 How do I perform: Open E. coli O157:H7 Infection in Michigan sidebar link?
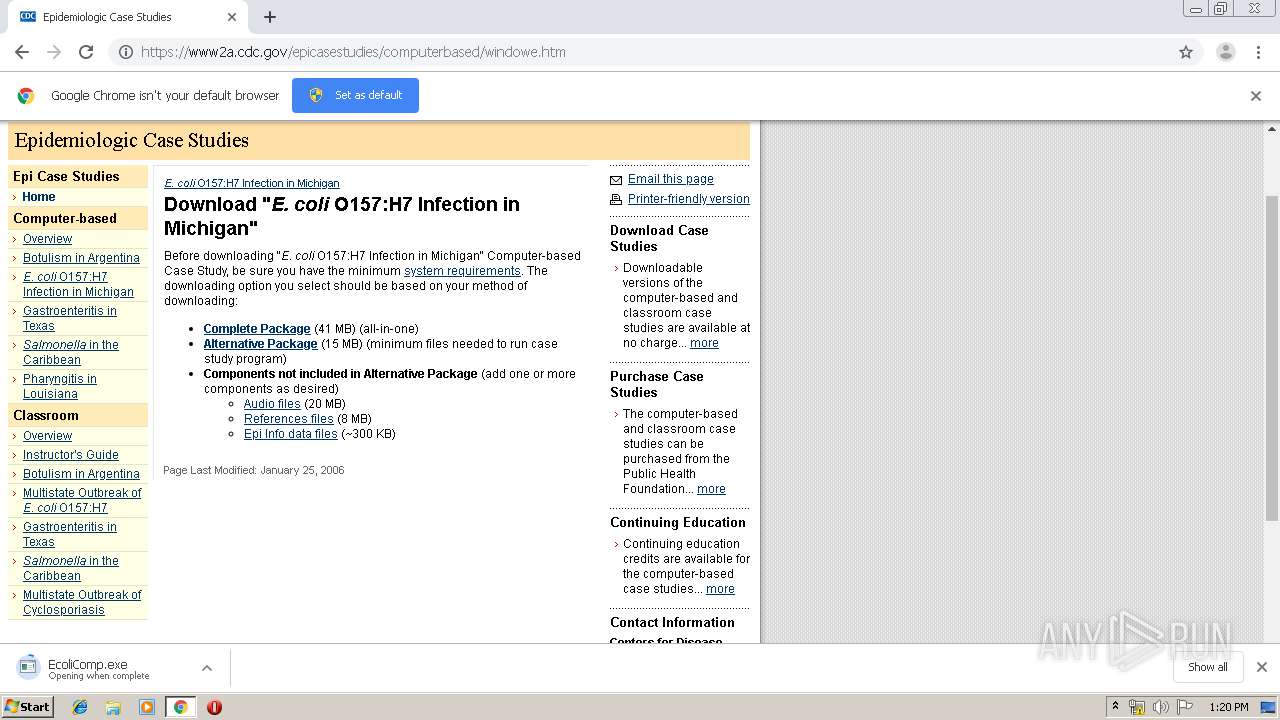(78, 284)
